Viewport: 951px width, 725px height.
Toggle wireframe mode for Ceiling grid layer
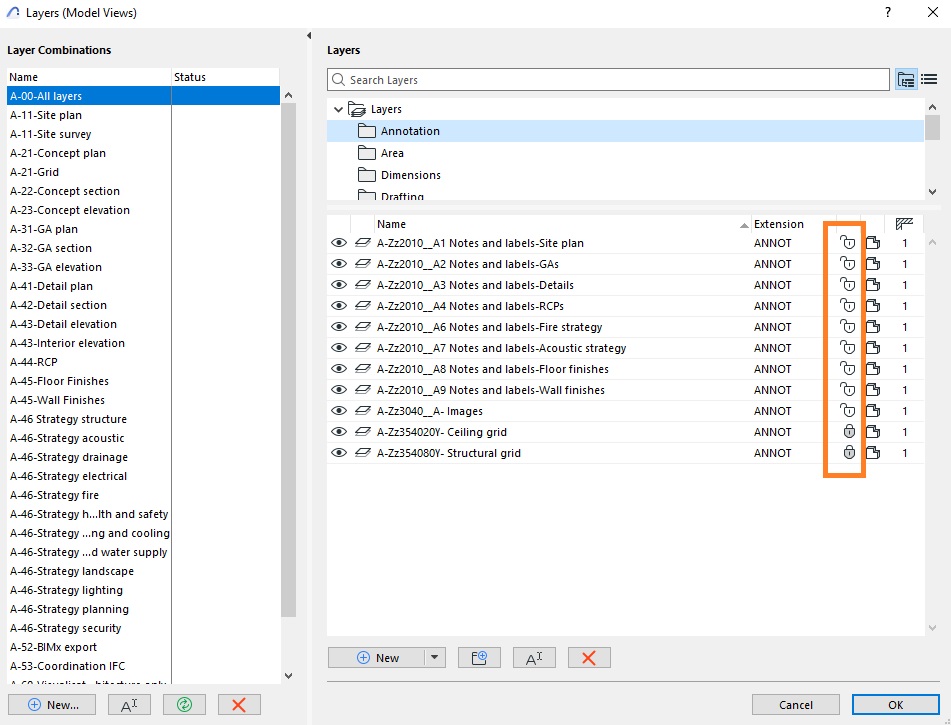coord(363,431)
